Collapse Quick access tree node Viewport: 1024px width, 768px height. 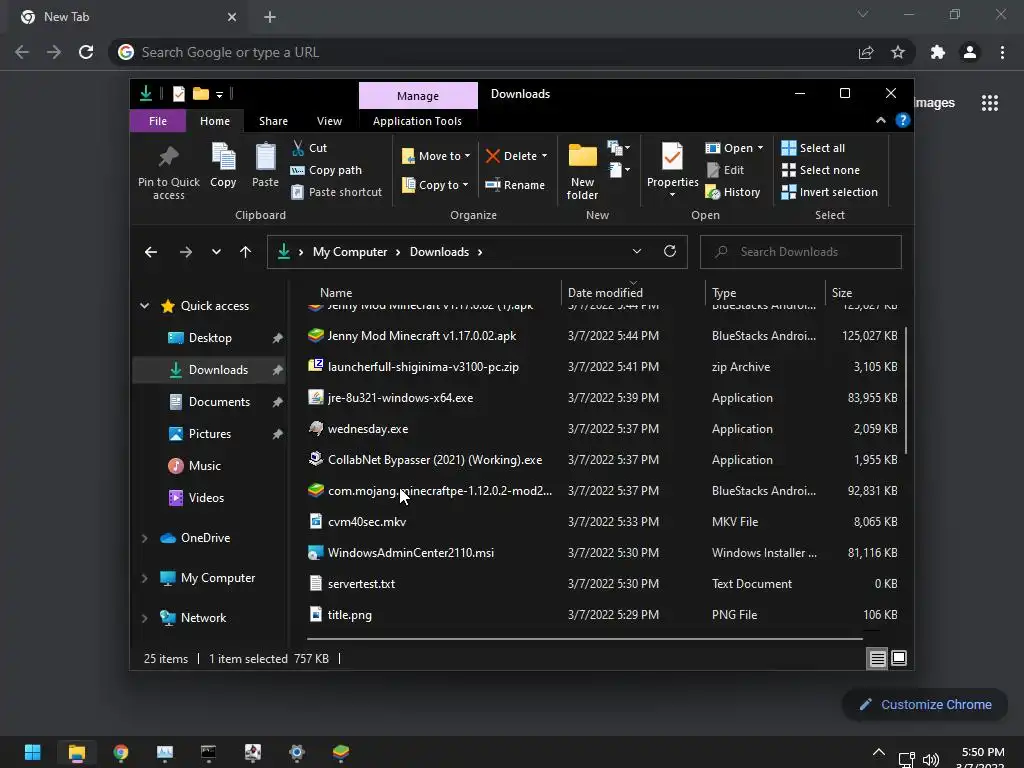point(144,306)
